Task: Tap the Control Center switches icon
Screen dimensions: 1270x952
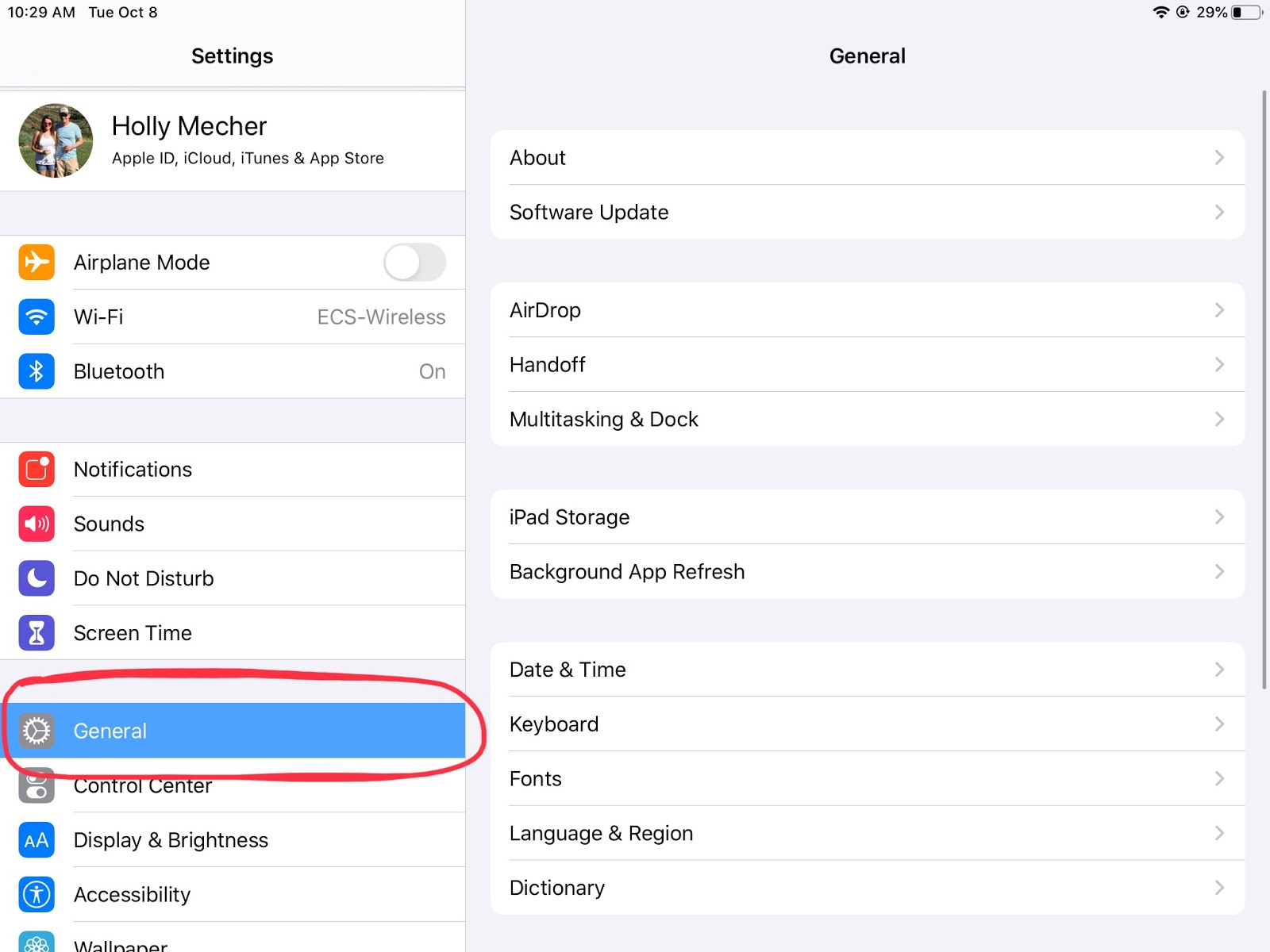Action: (x=37, y=785)
